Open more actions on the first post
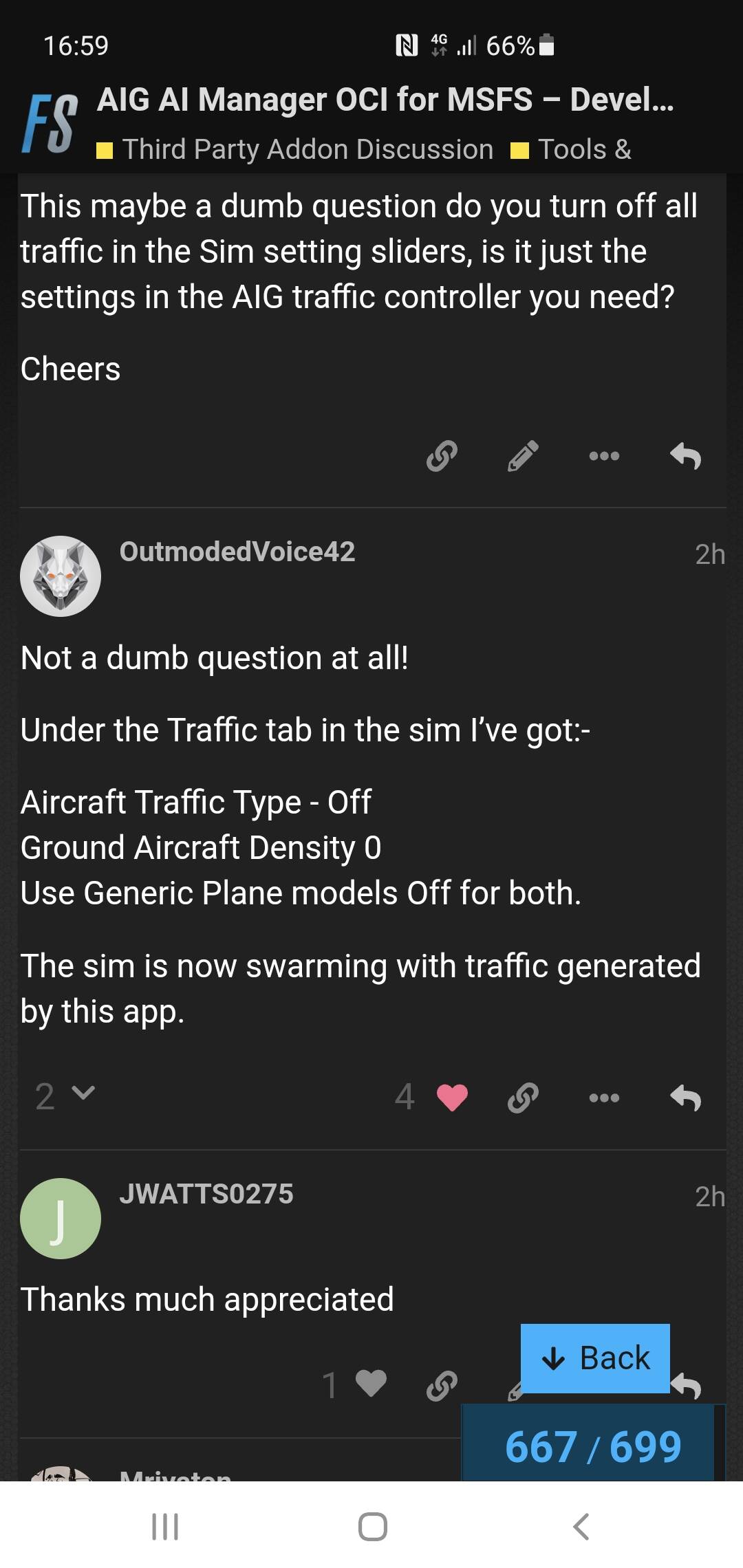 click(x=604, y=455)
